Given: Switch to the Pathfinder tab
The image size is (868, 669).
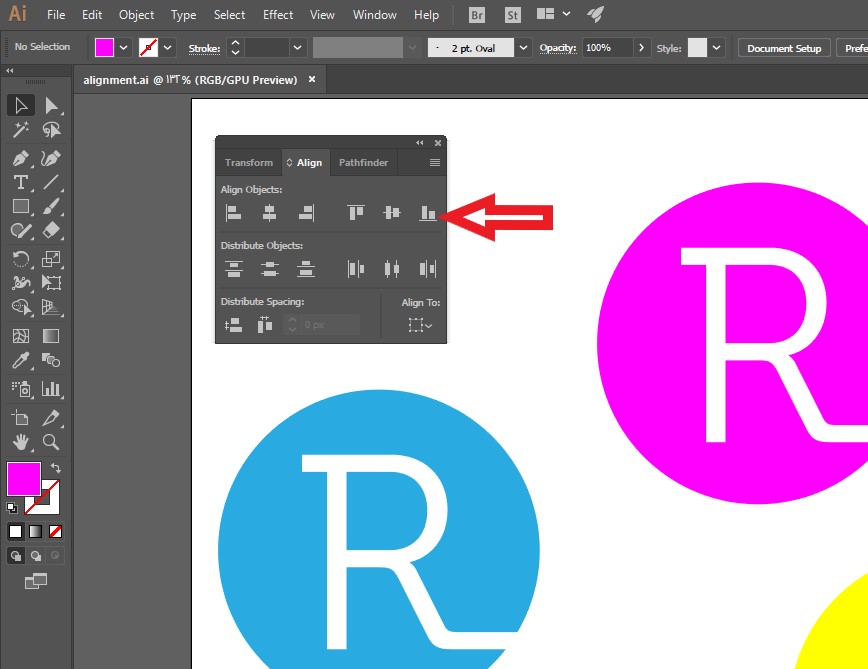Looking at the screenshot, I should point(363,163).
